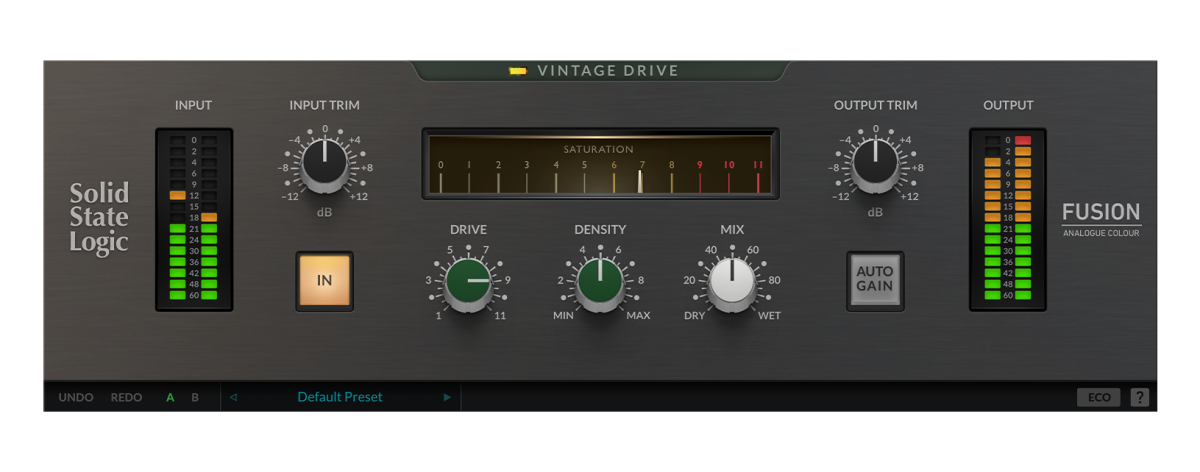Go to next preset arrow
1200x472 pixels.
pyautogui.click(x=447, y=397)
